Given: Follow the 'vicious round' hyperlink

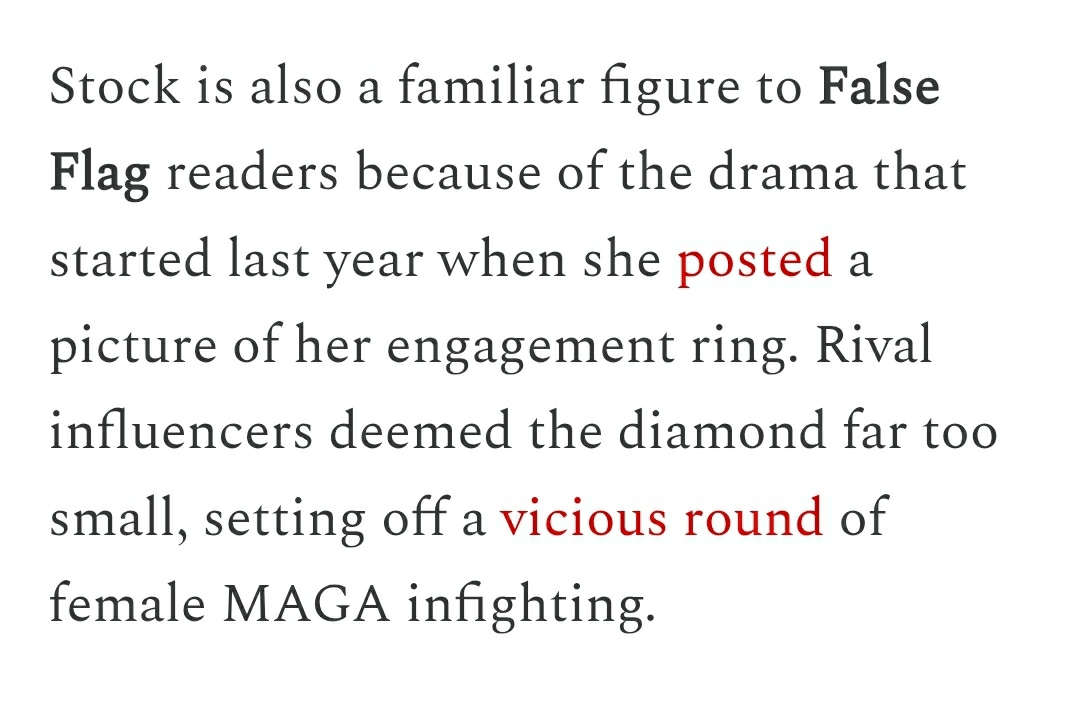Looking at the screenshot, I should click(661, 519).
